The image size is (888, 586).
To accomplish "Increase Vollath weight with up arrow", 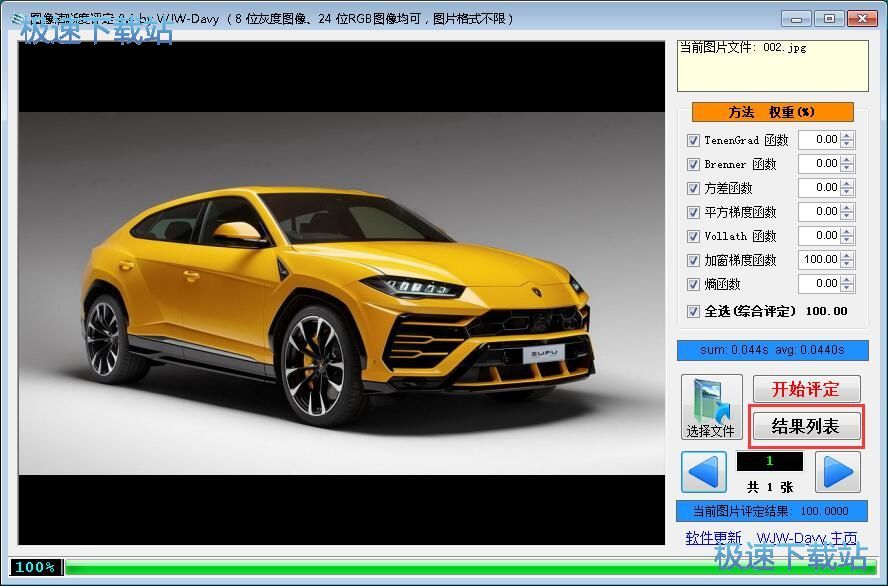I will click(847, 231).
